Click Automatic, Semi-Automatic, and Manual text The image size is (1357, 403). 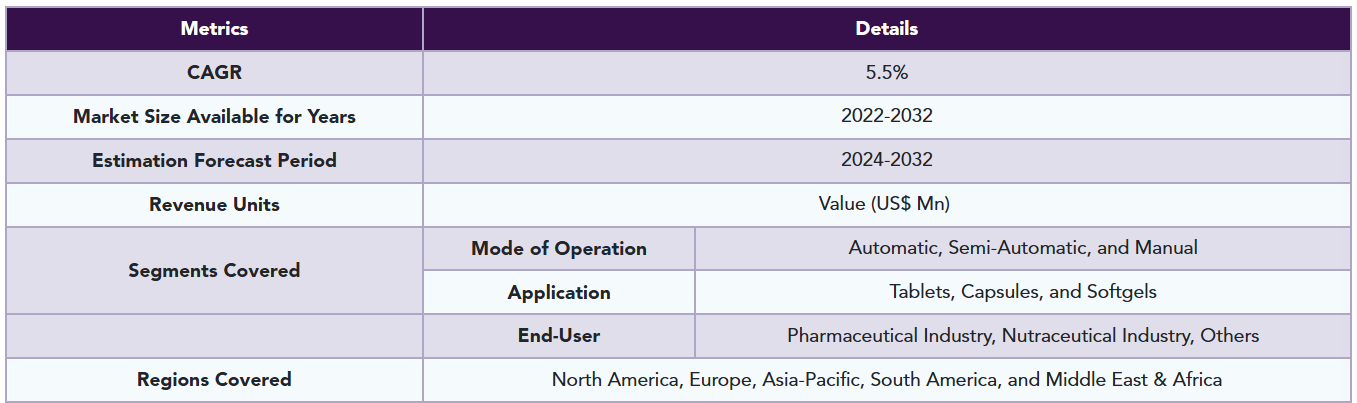click(x=1022, y=248)
